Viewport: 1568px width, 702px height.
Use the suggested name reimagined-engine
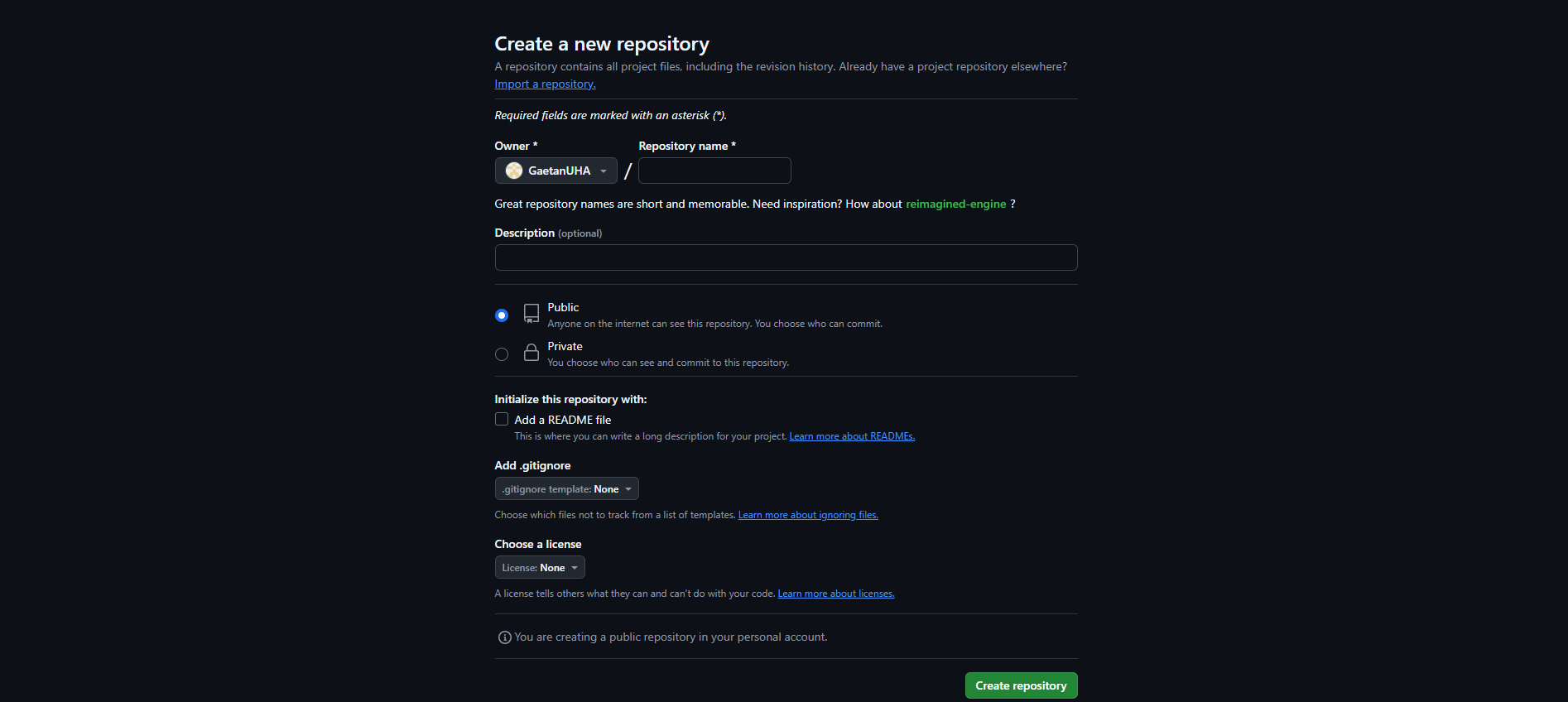(x=955, y=204)
